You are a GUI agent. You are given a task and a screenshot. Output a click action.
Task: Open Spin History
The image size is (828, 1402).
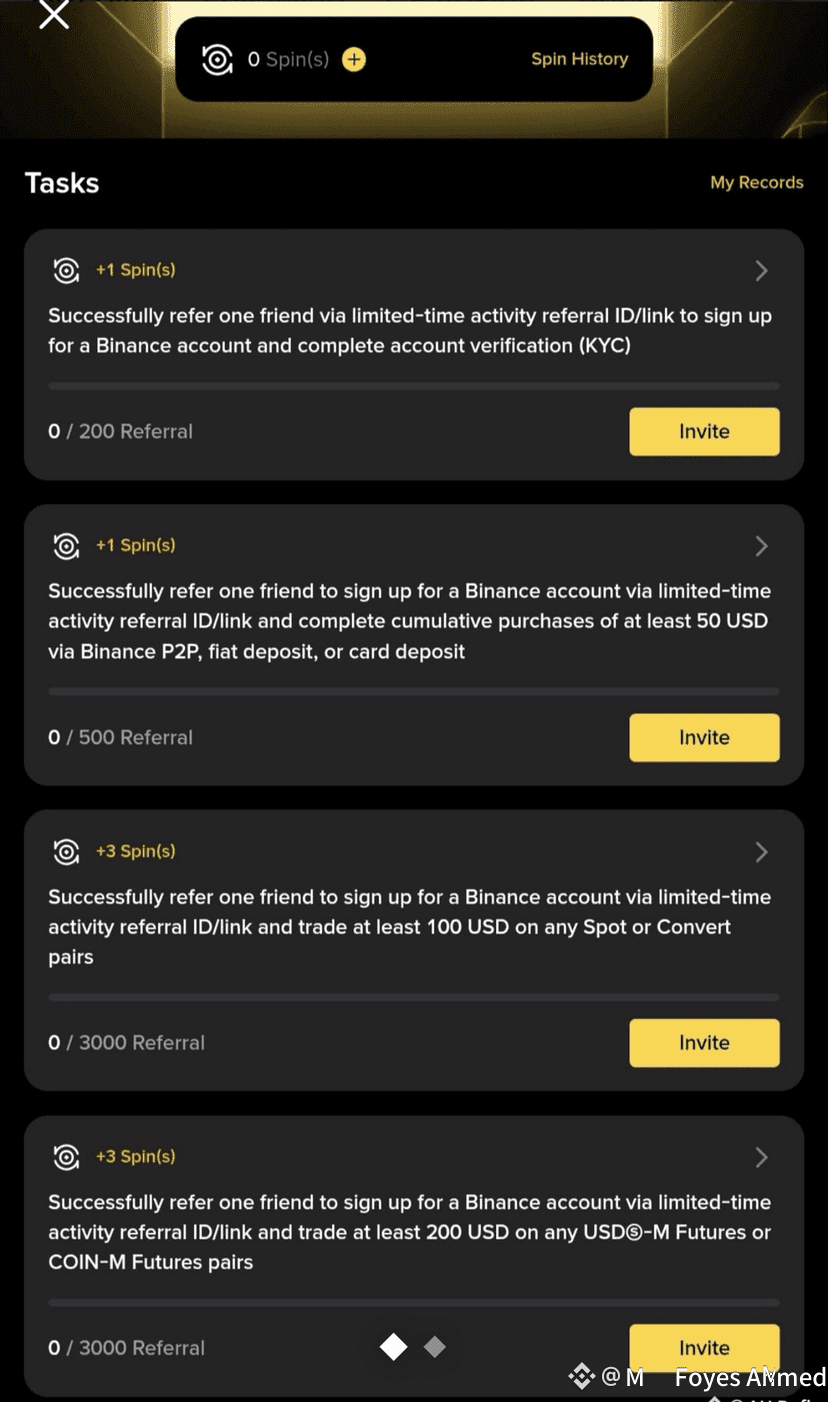coord(580,59)
